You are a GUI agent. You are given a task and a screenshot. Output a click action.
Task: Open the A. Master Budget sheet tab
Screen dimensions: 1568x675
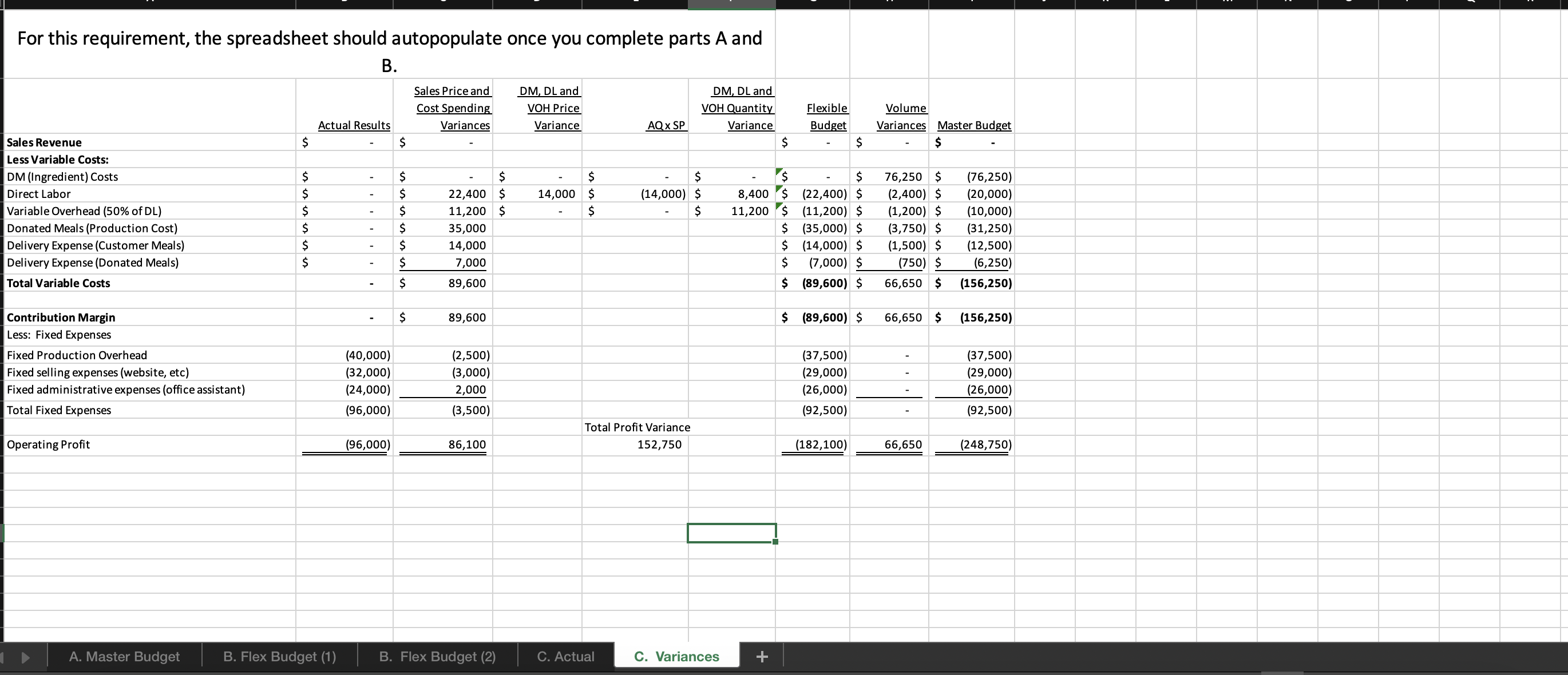click(124, 656)
